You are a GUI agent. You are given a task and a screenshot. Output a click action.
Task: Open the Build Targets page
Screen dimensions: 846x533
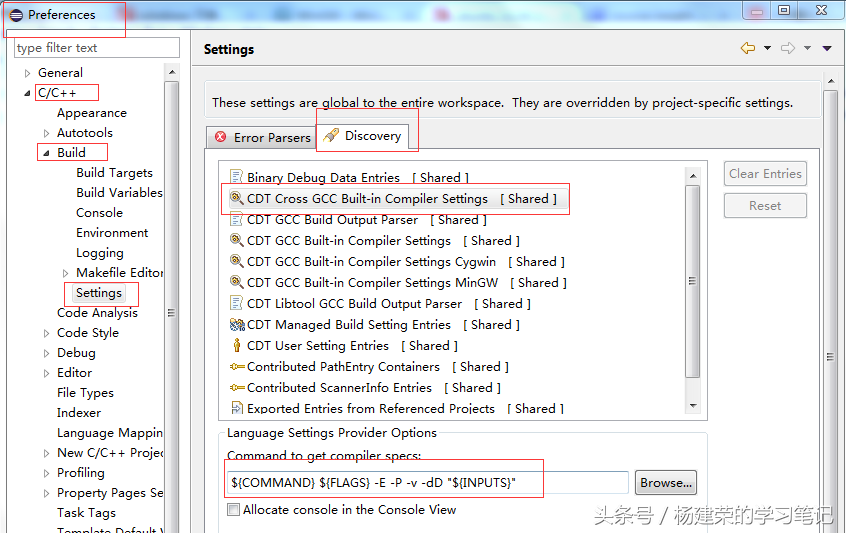[114, 173]
